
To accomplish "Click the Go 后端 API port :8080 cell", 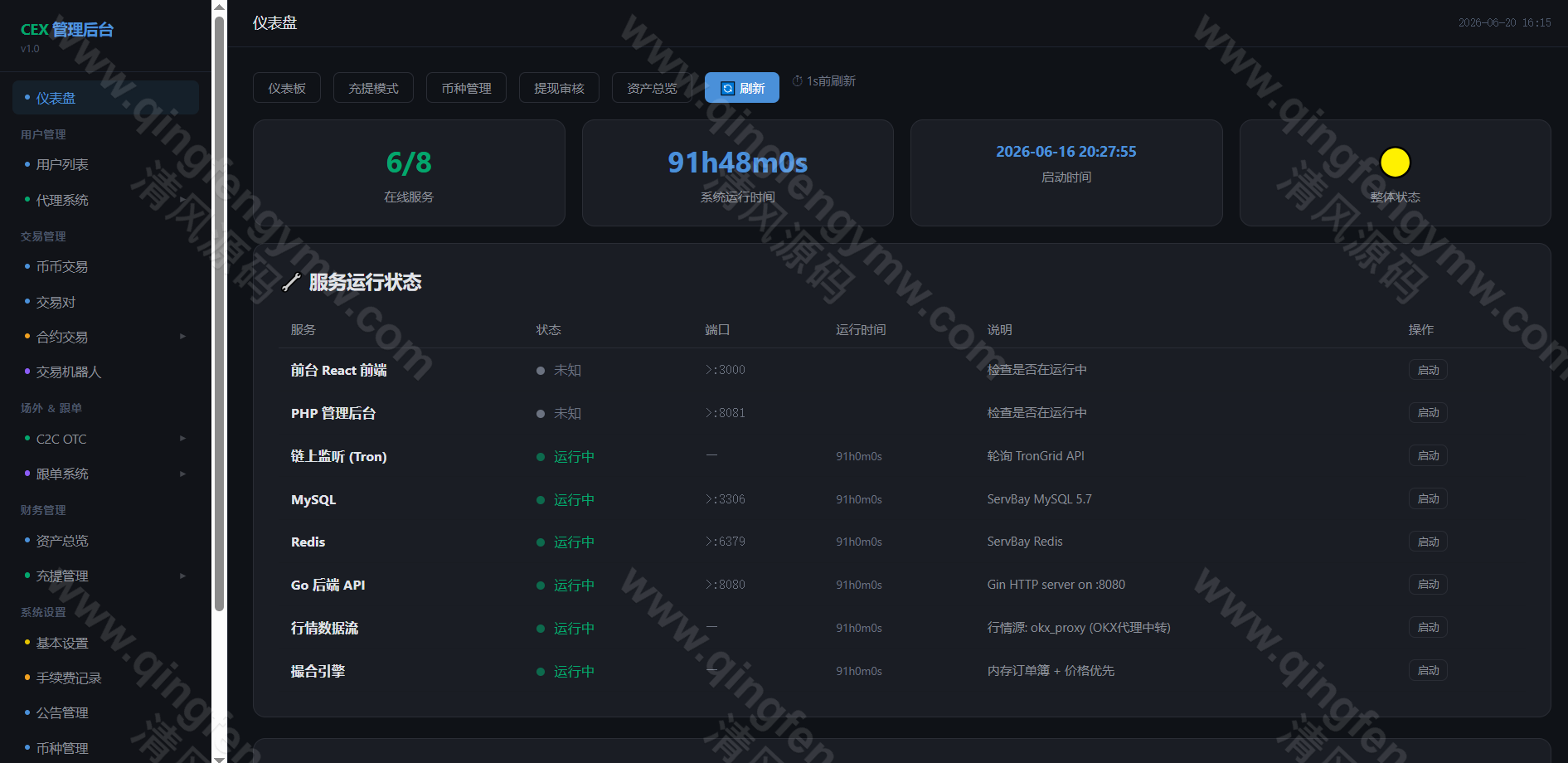I will [726, 585].
